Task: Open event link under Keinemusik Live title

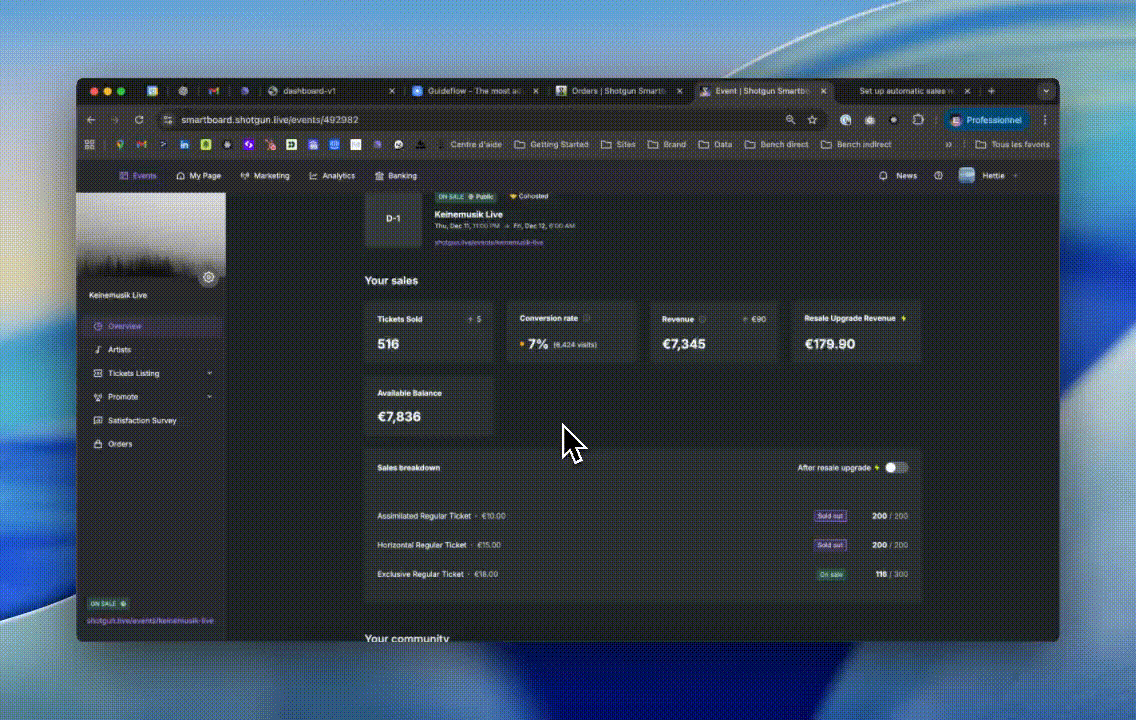Action: [x=489, y=243]
